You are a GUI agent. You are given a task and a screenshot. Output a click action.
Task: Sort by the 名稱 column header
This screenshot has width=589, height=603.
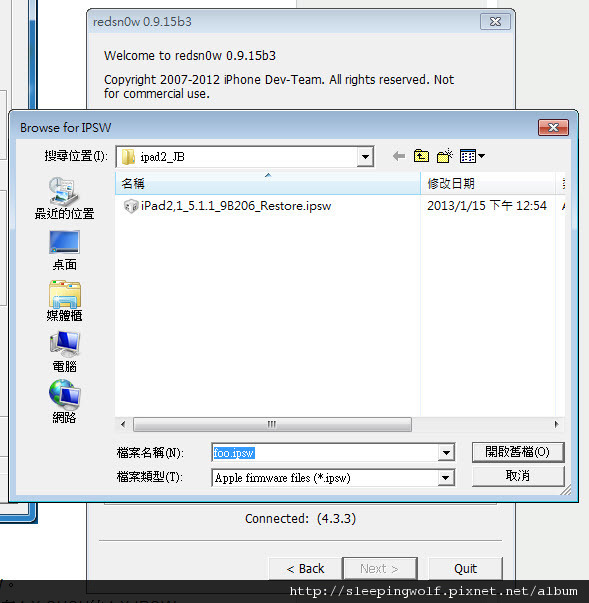268,183
